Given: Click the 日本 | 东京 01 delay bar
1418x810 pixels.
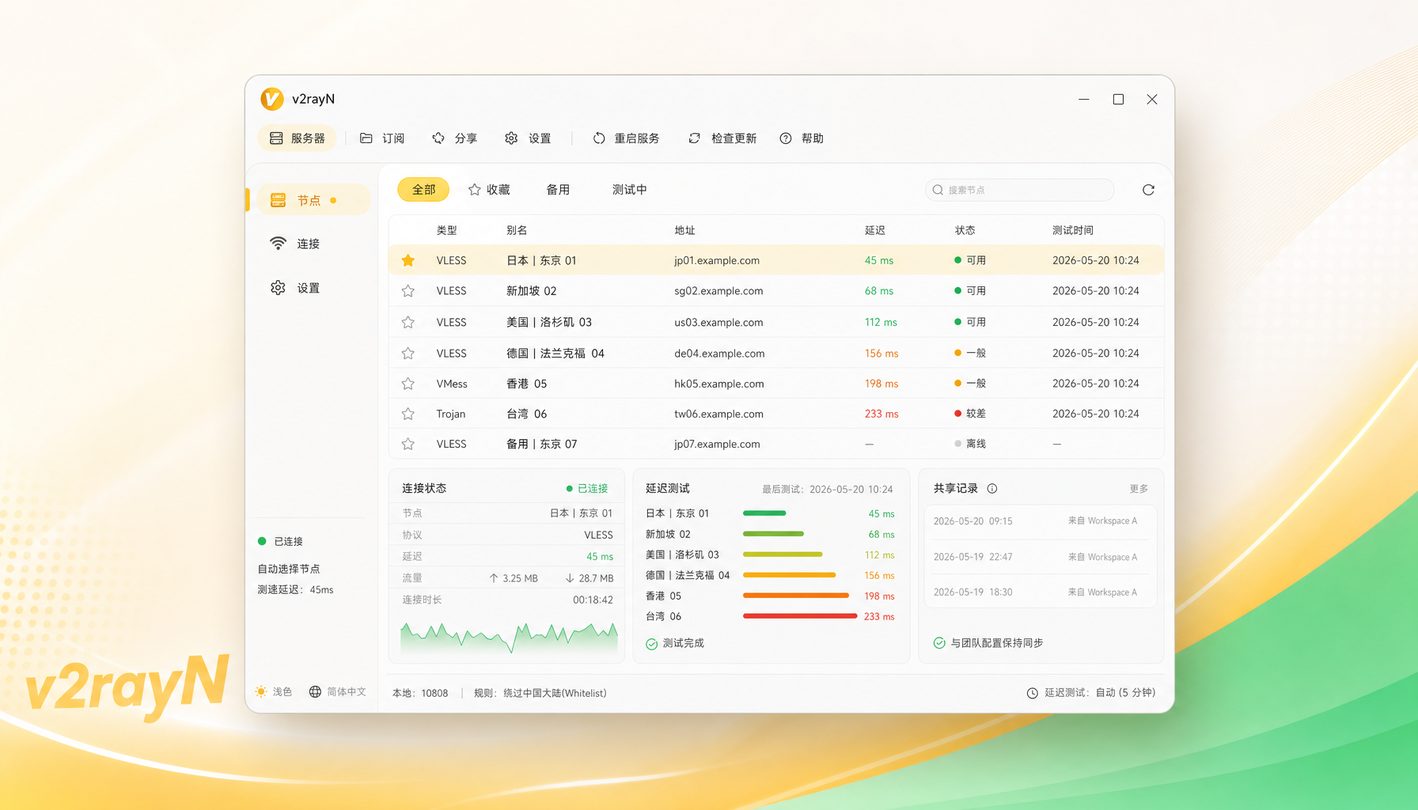Looking at the screenshot, I should [764, 514].
